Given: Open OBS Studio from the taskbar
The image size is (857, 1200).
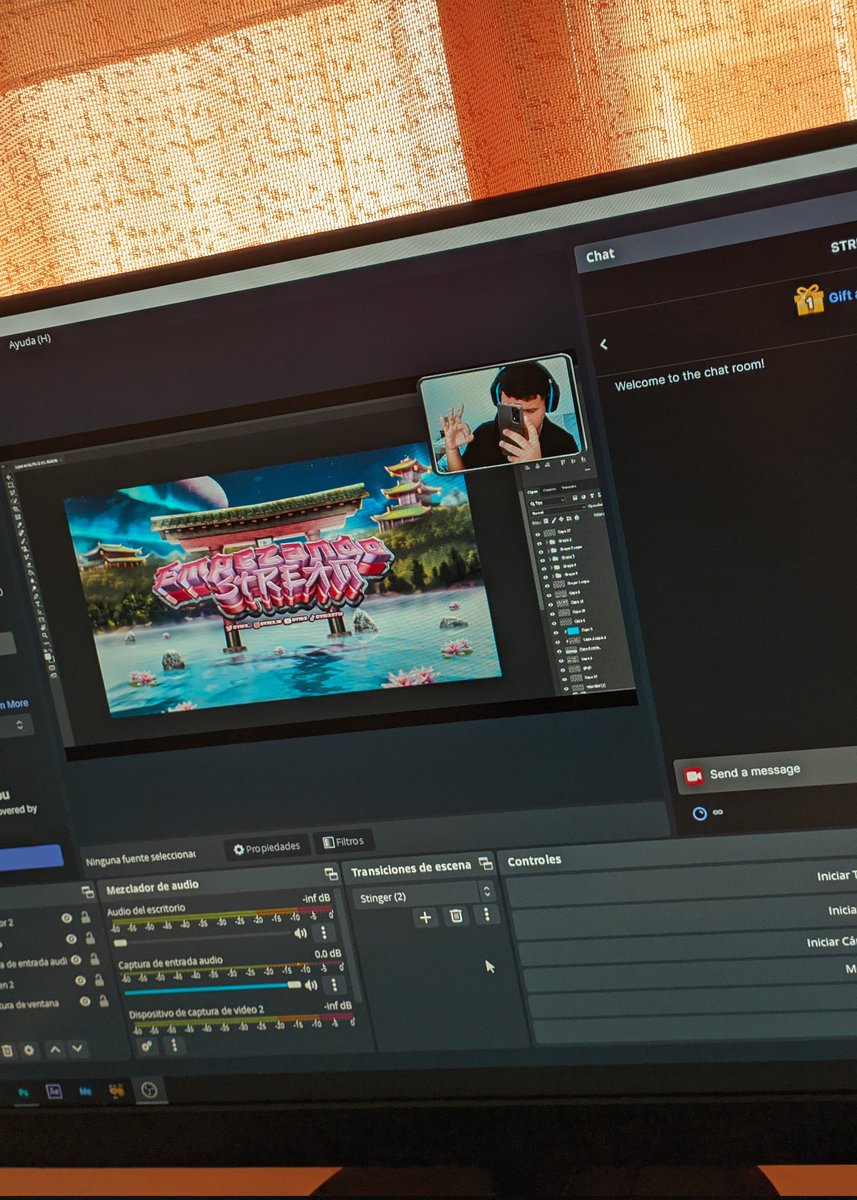Looking at the screenshot, I should click(150, 1088).
